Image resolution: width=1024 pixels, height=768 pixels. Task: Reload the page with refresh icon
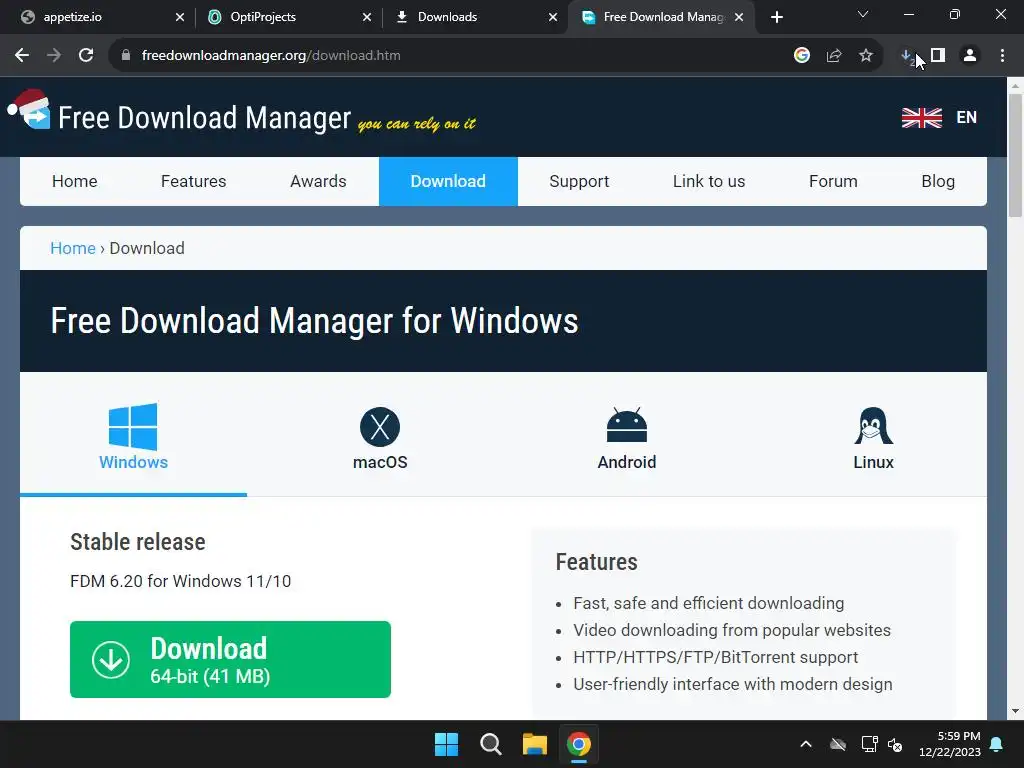(86, 56)
